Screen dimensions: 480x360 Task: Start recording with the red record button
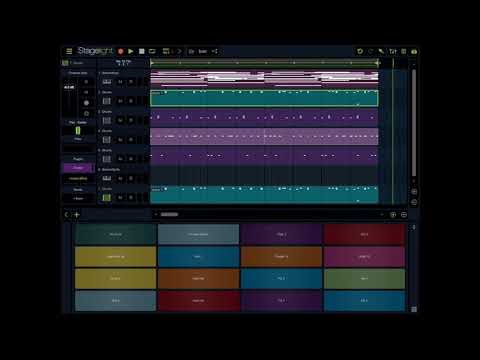point(121,51)
